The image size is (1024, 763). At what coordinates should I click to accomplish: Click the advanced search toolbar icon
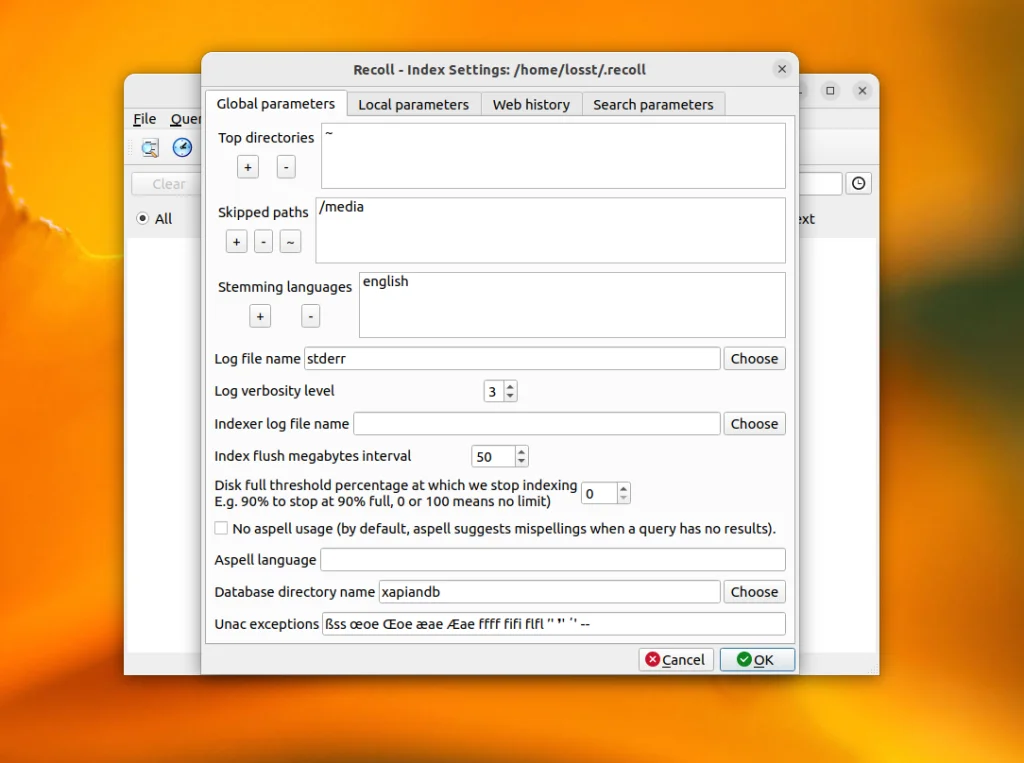(x=150, y=148)
